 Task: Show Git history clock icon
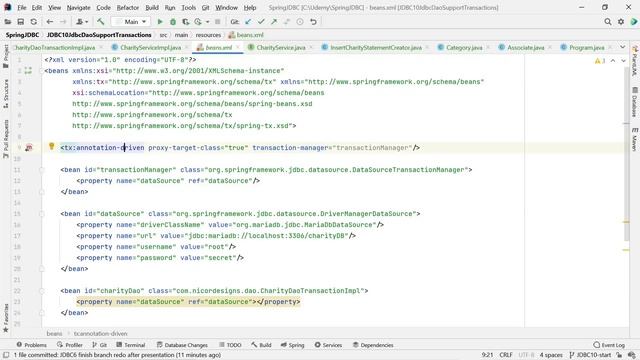[x=300, y=22]
